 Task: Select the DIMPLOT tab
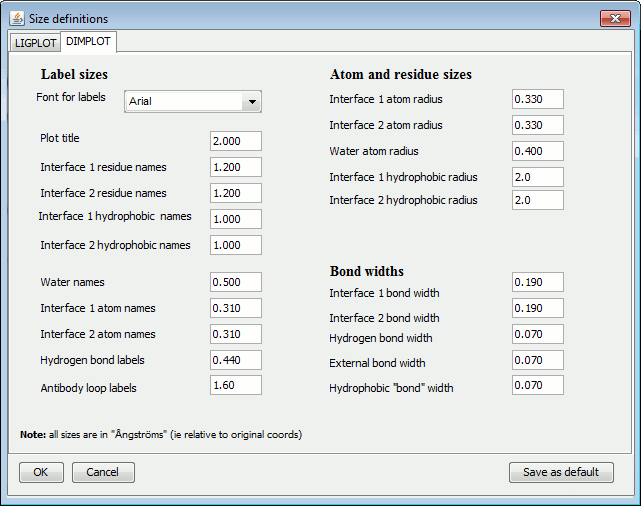[89, 42]
